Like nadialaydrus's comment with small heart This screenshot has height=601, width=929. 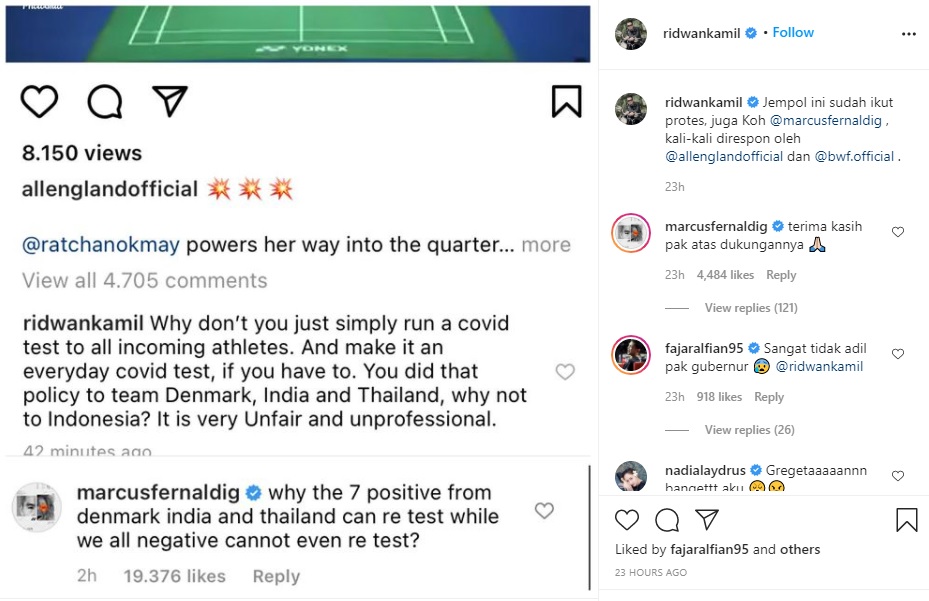(x=898, y=476)
